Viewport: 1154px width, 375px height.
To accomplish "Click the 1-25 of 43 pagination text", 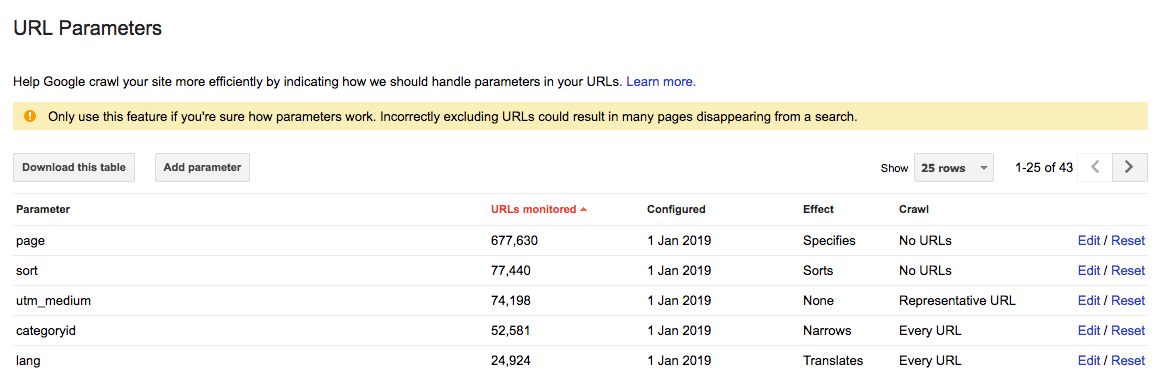I will pos(1044,168).
